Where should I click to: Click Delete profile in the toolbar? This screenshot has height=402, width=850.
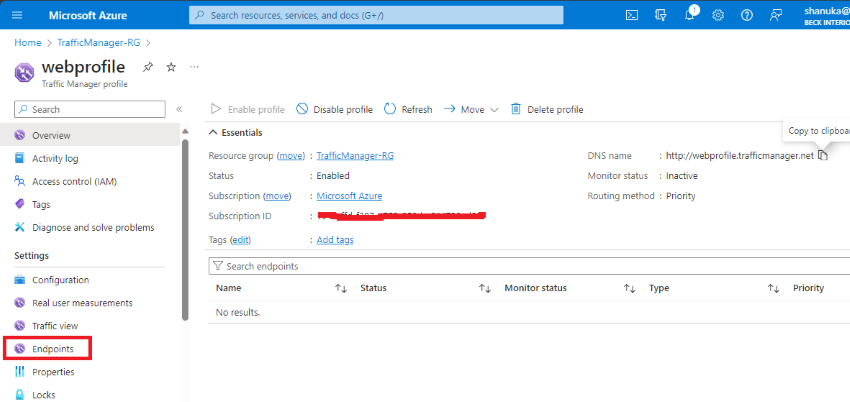point(547,109)
